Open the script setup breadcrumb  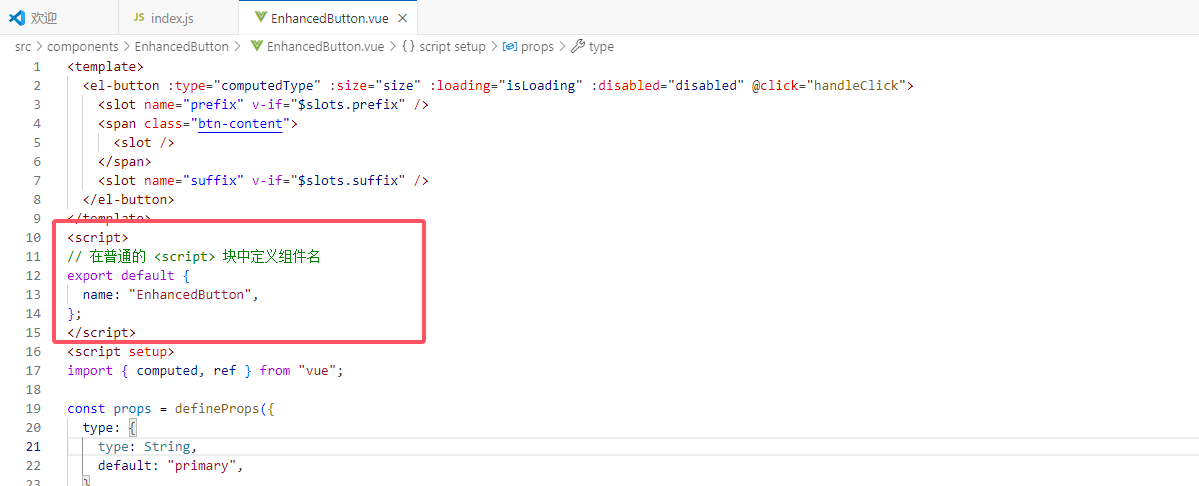453,47
